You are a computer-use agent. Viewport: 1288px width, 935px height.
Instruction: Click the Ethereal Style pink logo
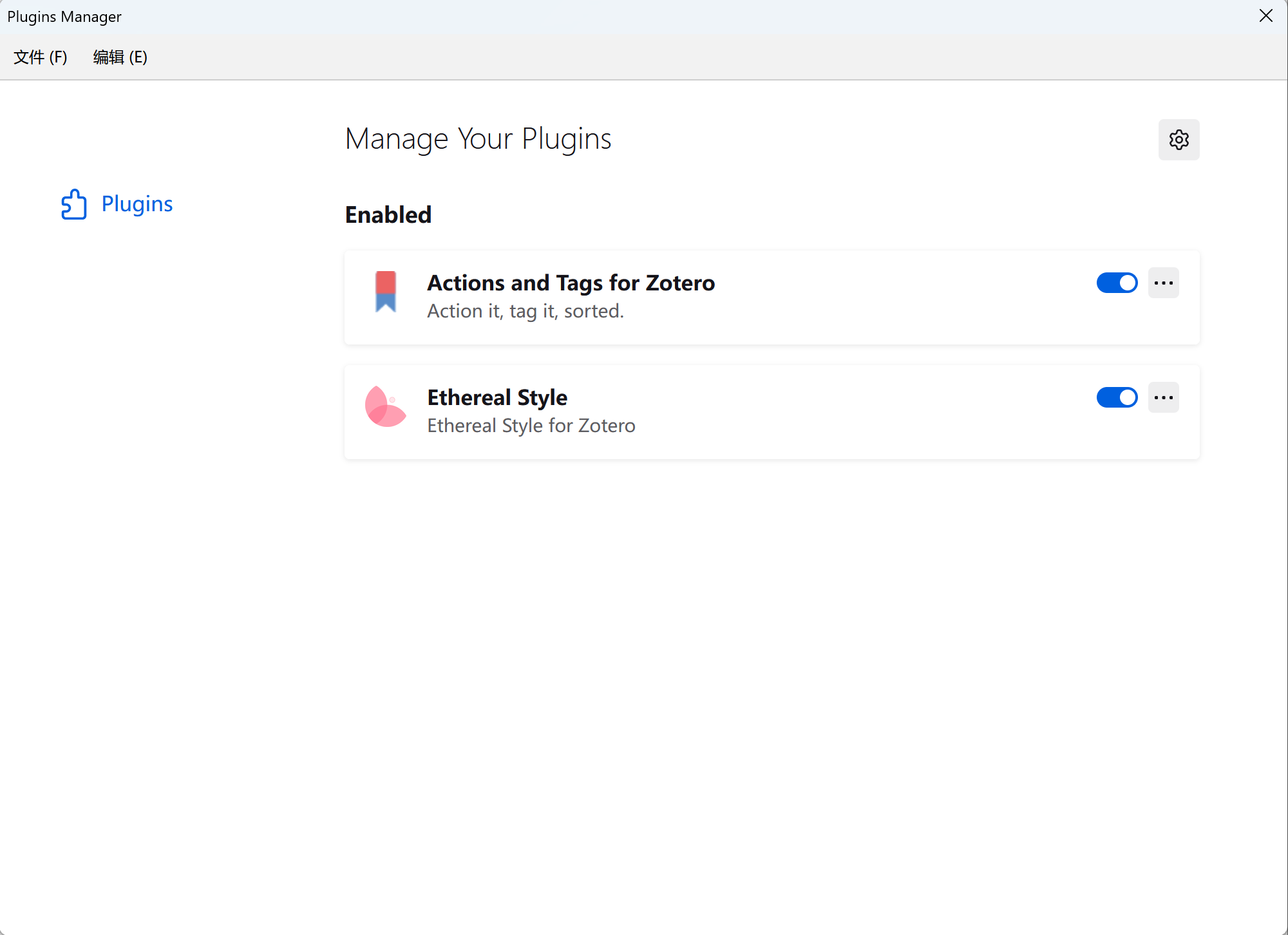tap(385, 406)
